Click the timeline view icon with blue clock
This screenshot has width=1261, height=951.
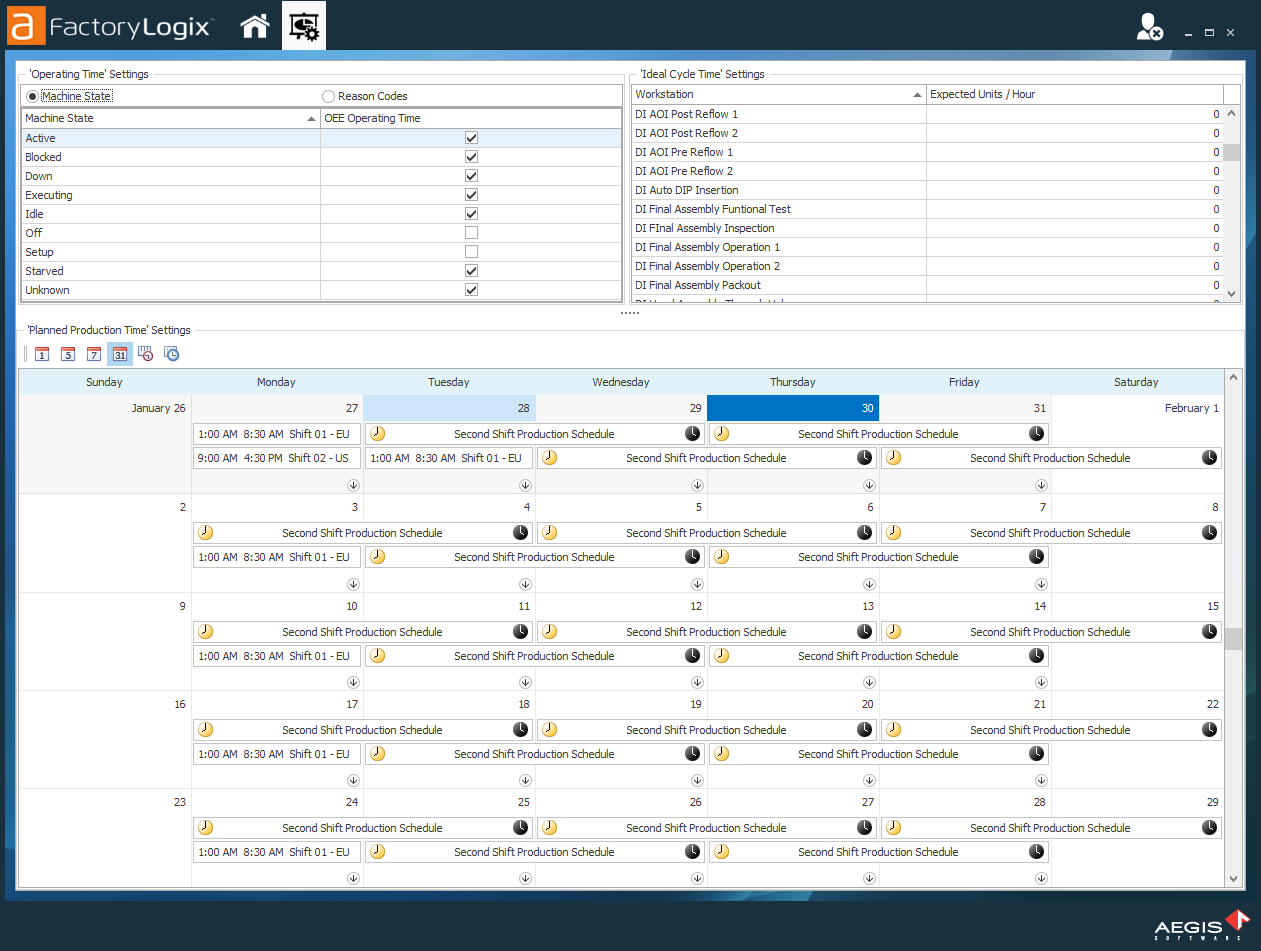pyautogui.click(x=172, y=354)
